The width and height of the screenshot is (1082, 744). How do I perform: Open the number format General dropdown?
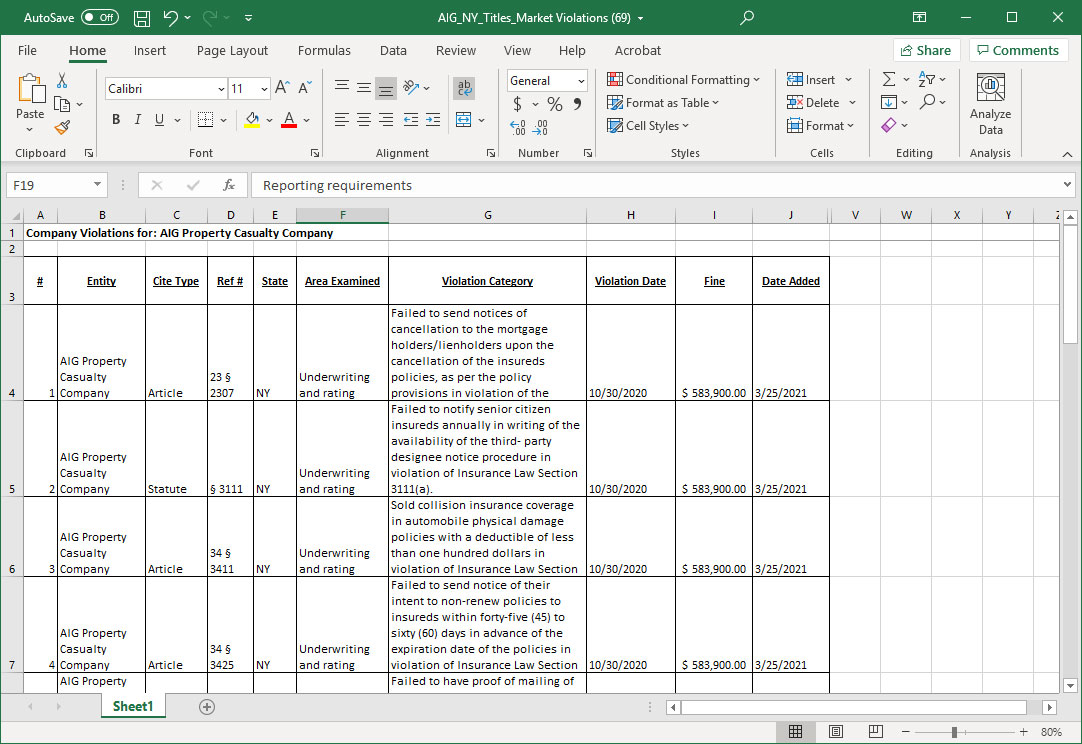581,81
